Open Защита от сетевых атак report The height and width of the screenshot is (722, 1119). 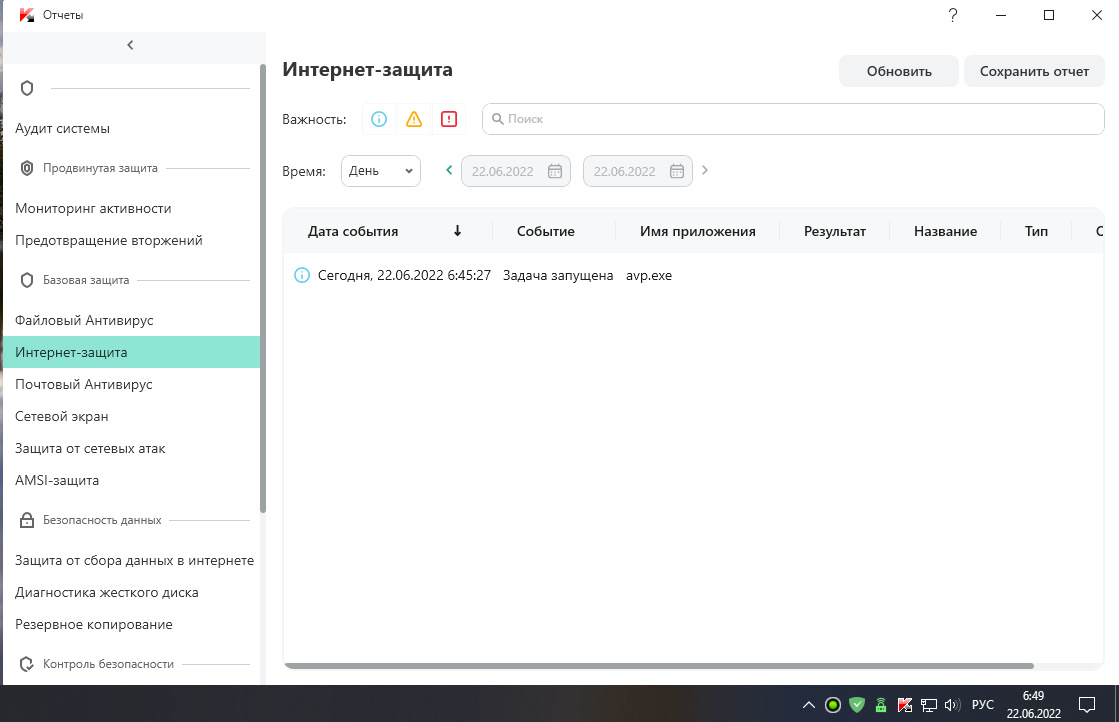pyautogui.click(x=90, y=448)
